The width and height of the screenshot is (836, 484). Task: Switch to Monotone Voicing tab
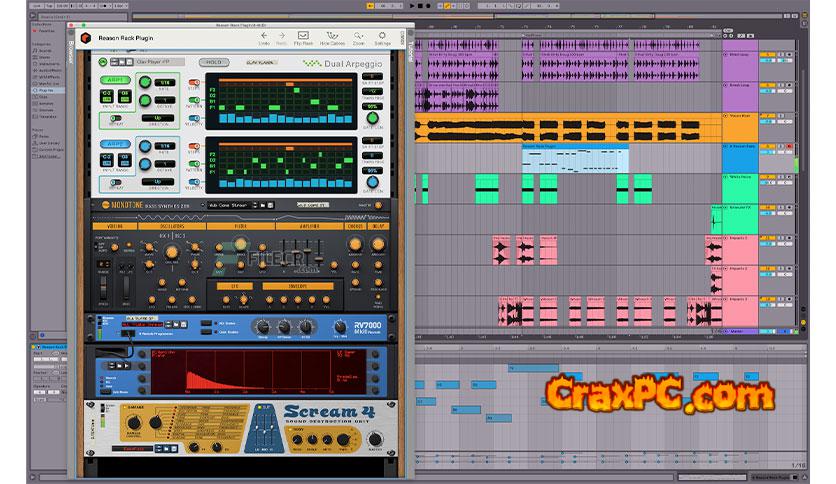115,226
